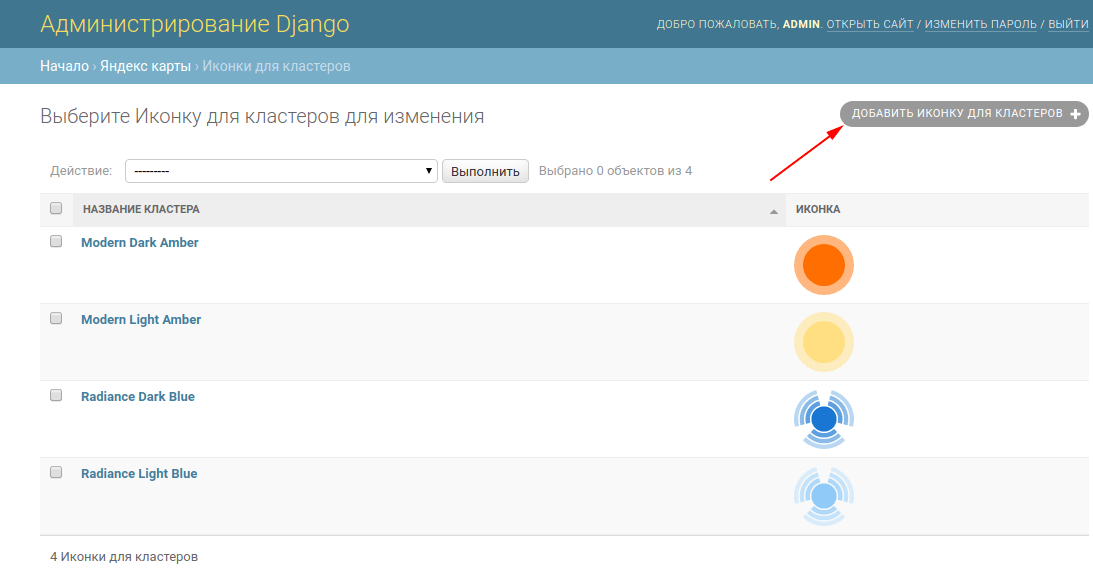Go to Начало breadcrumb
Screen dimensions: 1093x575
[x=64, y=66]
